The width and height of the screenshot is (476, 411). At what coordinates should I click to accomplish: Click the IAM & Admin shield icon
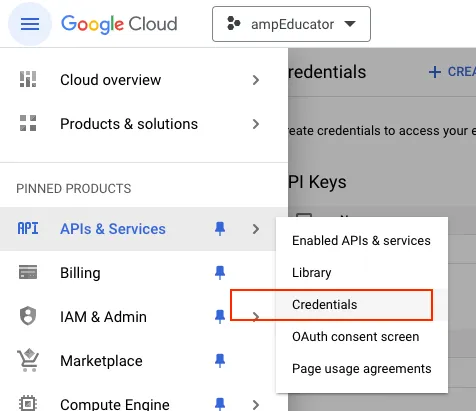click(28, 315)
